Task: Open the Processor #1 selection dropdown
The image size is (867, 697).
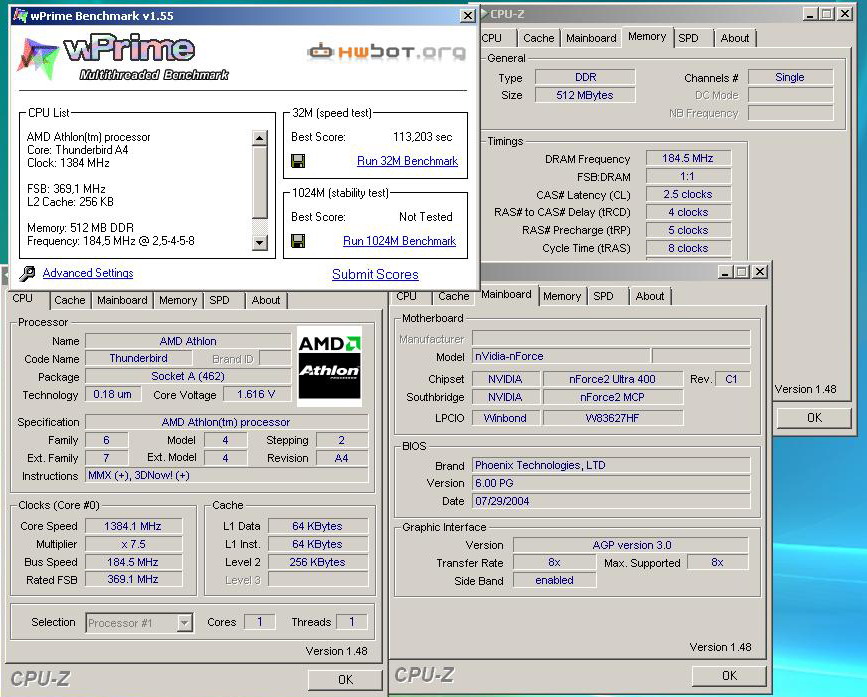Action: [x=184, y=623]
